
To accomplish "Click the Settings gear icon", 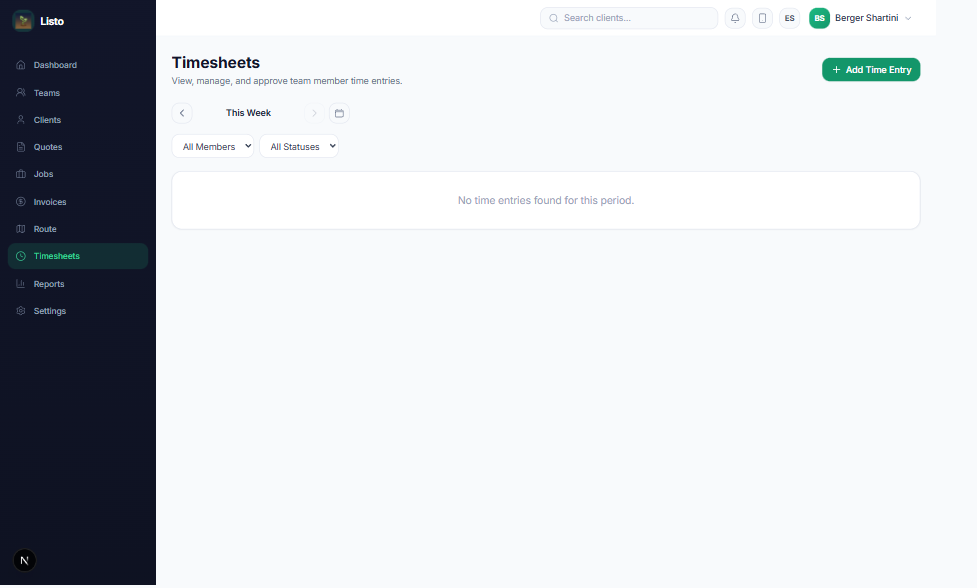I will [x=21, y=311].
